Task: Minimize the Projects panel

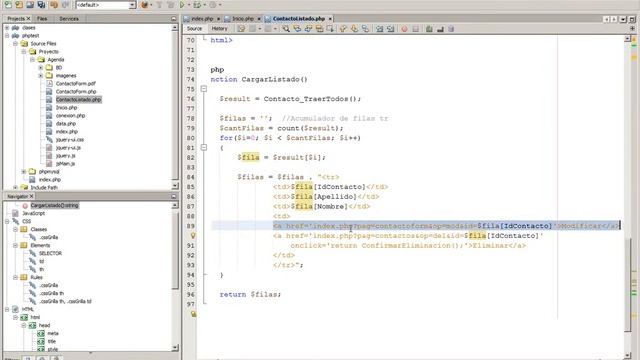Action: [x=173, y=18]
